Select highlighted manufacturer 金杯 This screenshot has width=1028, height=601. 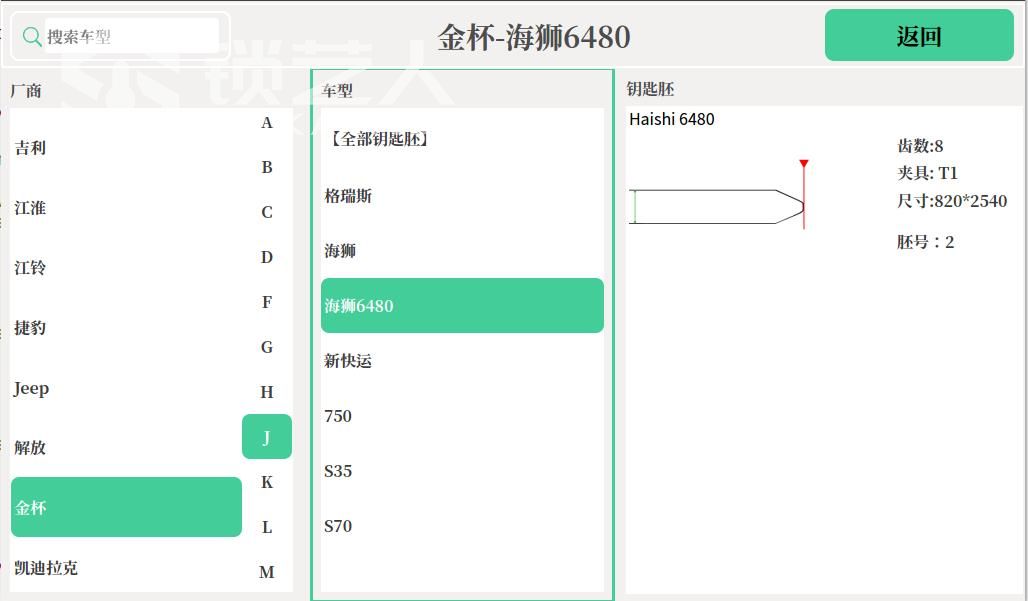point(126,507)
